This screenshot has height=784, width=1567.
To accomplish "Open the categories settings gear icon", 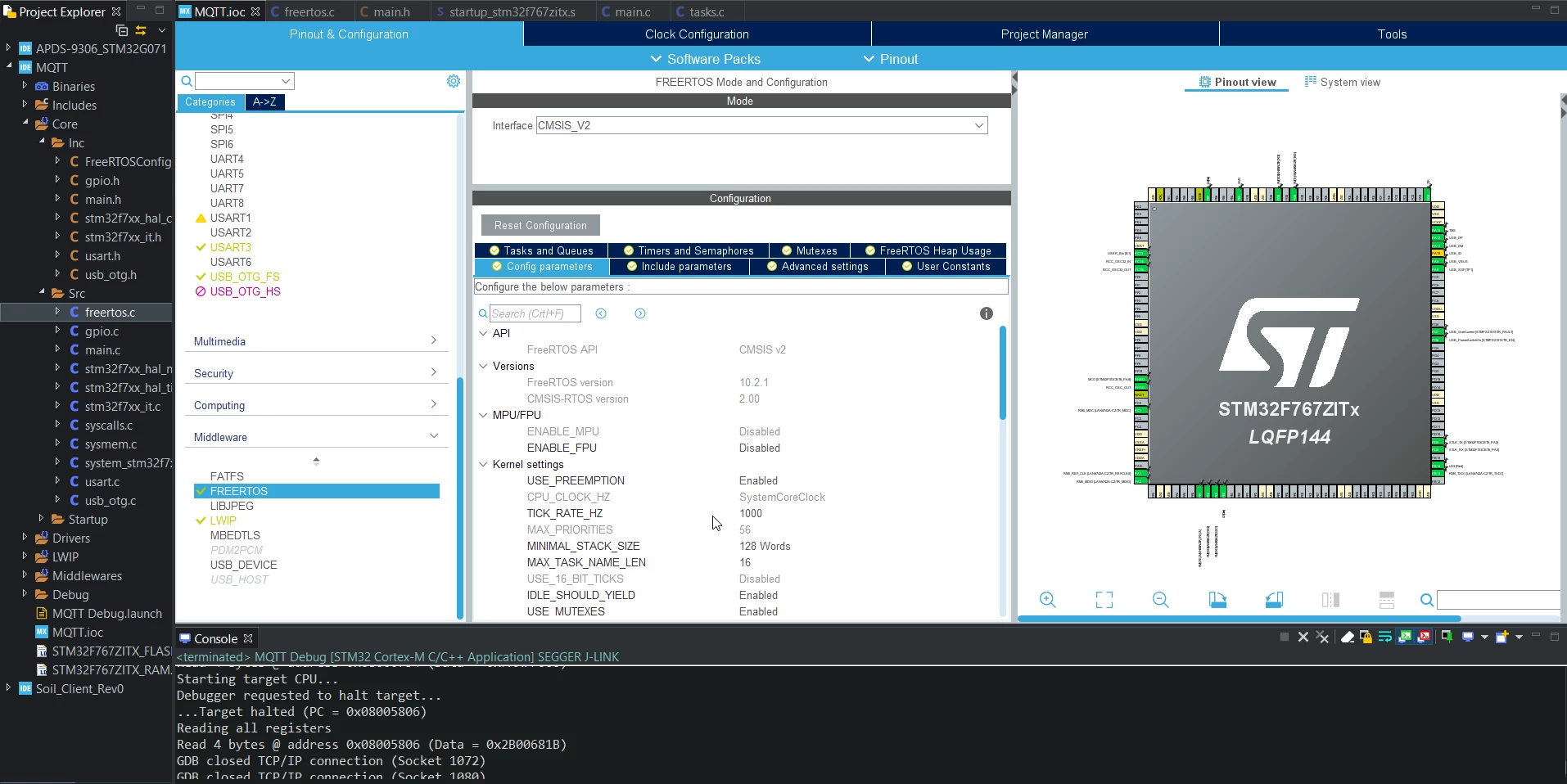I will (454, 81).
